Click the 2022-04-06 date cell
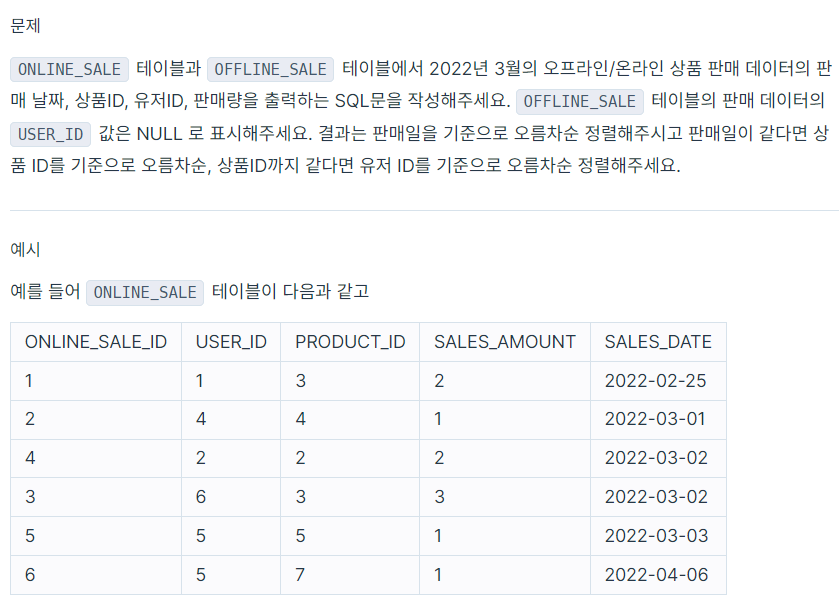The image size is (840, 606). pyautogui.click(x=658, y=575)
